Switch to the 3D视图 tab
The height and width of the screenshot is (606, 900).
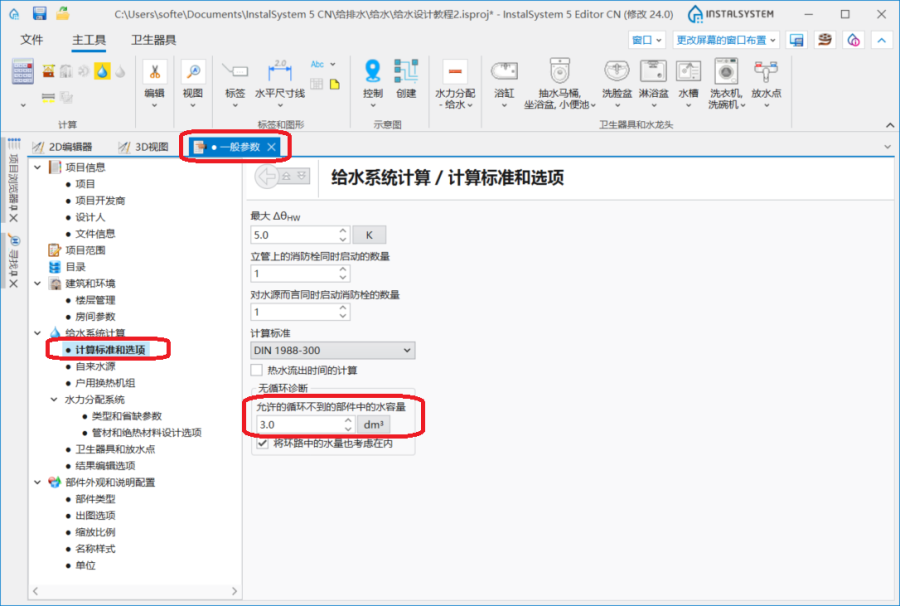tap(143, 147)
